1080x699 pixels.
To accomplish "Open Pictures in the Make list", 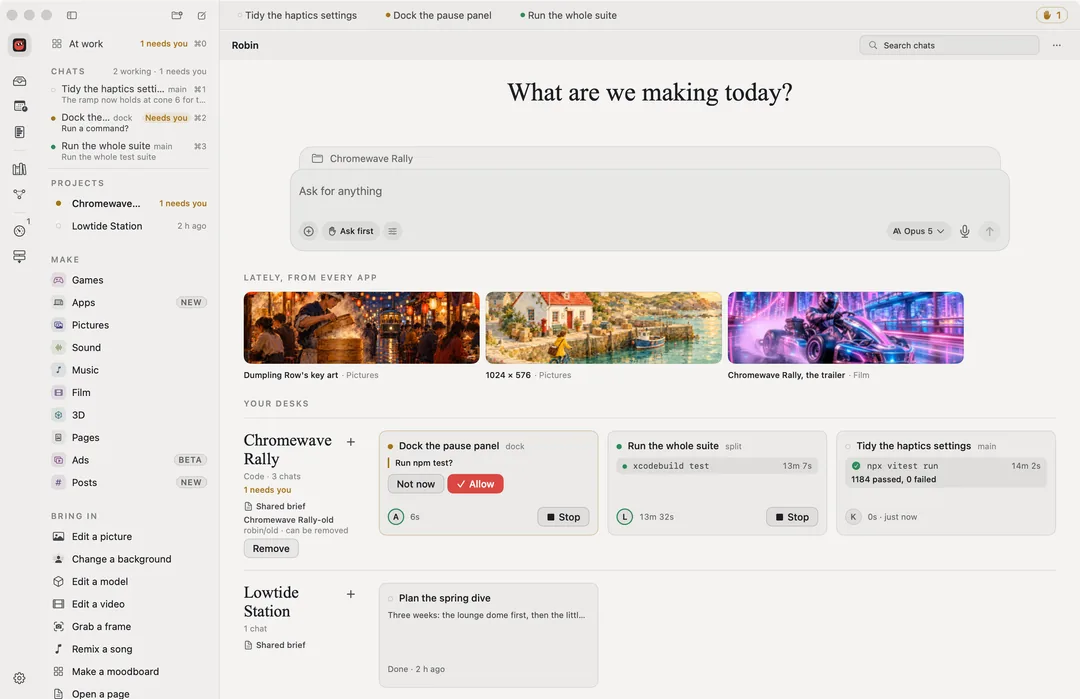I will click(129, 325).
